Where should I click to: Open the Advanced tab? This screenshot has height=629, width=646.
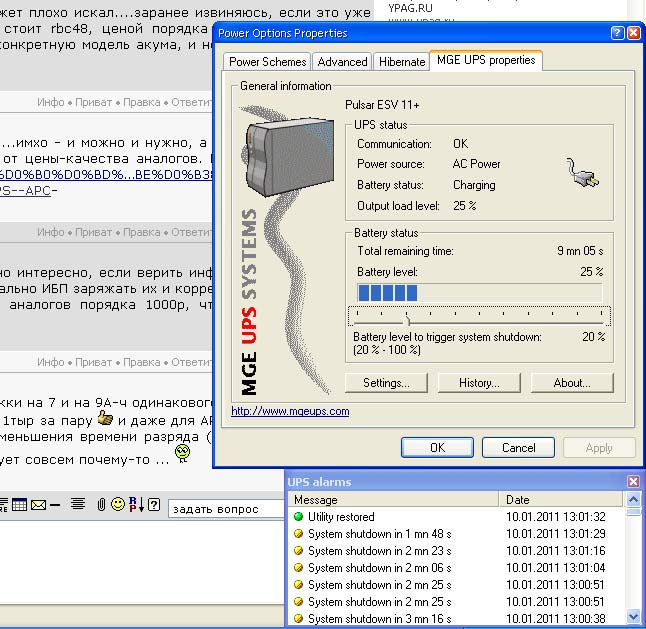(342, 62)
